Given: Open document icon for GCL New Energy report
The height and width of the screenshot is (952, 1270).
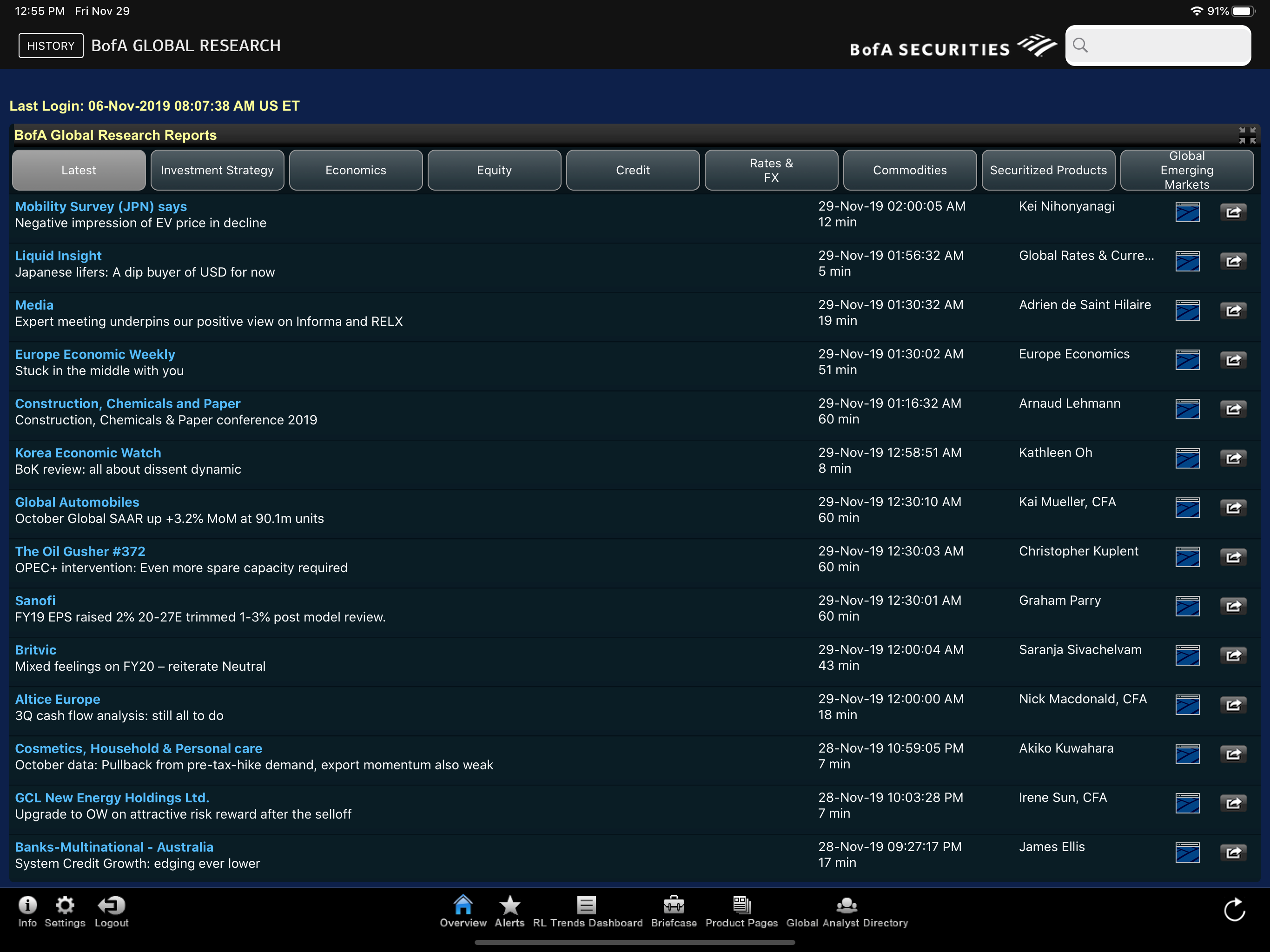Looking at the screenshot, I should point(1187,804).
